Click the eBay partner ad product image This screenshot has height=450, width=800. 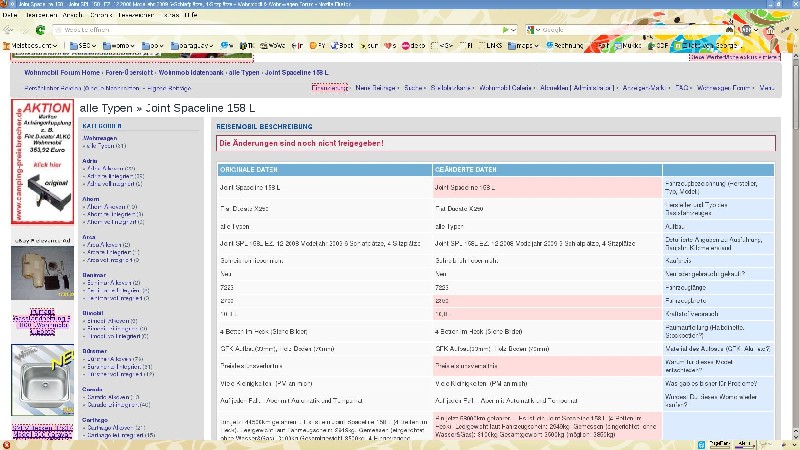pos(43,273)
